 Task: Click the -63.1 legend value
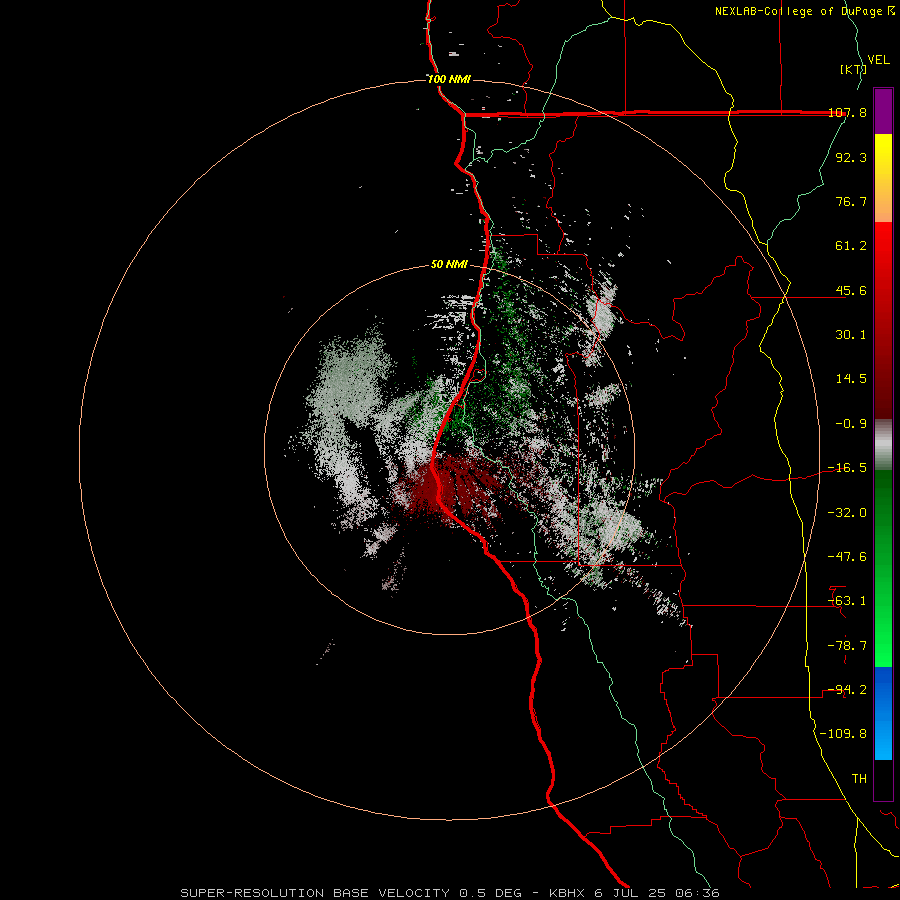pyautogui.click(x=848, y=601)
